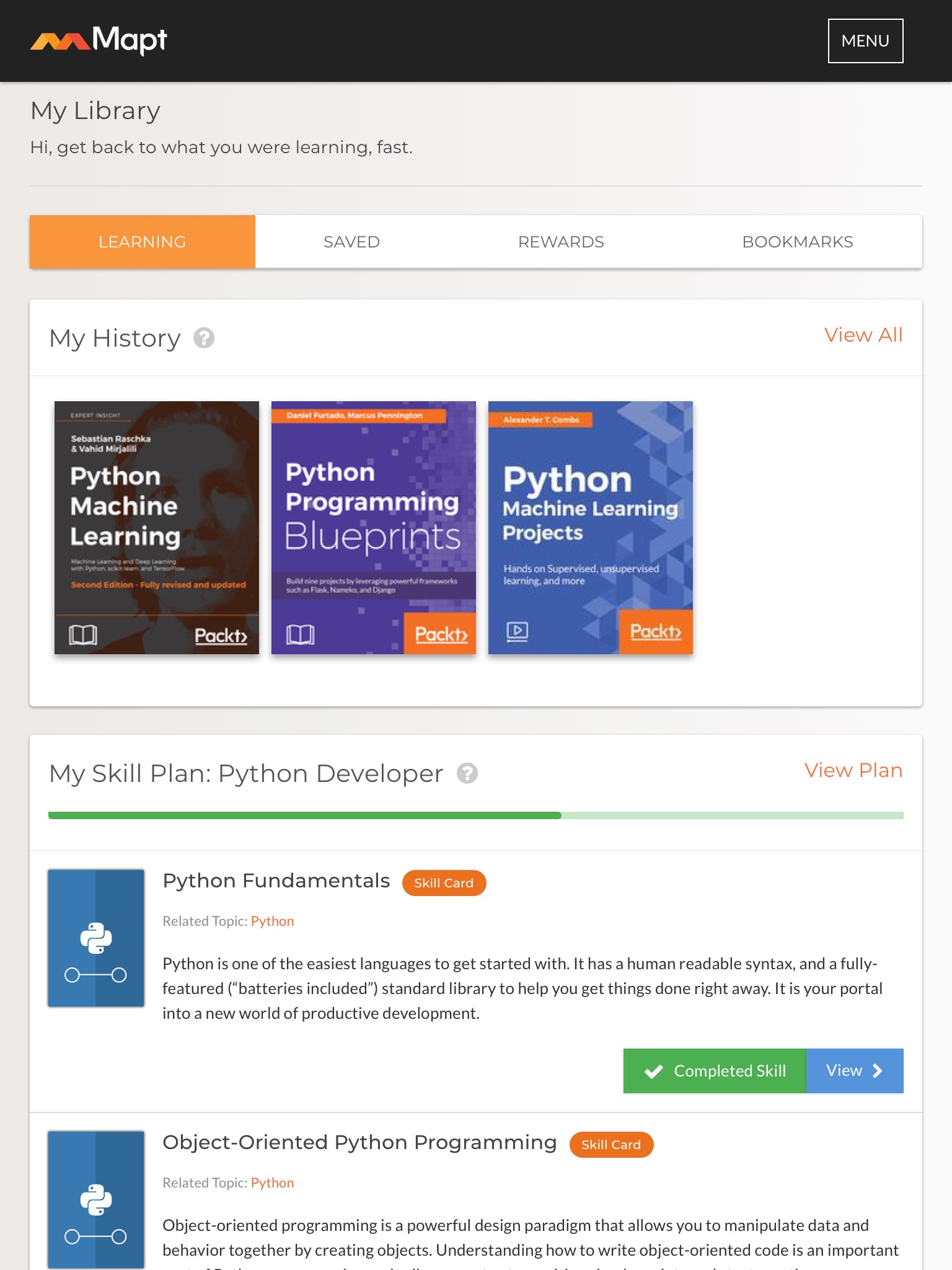Click book icon on Python Machine Learning cover
Viewport: 952px width, 1270px height.
click(83, 634)
